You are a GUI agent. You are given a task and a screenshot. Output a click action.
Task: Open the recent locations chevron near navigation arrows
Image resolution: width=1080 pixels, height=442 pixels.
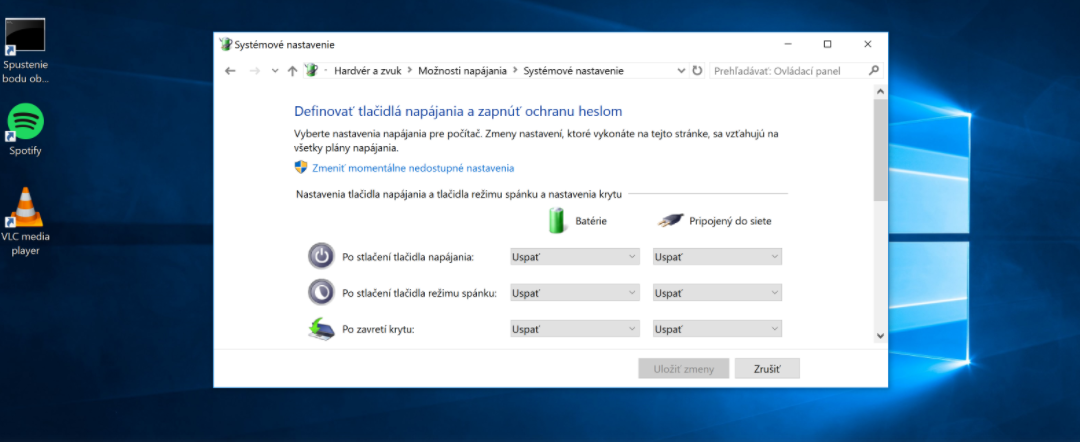point(275,71)
